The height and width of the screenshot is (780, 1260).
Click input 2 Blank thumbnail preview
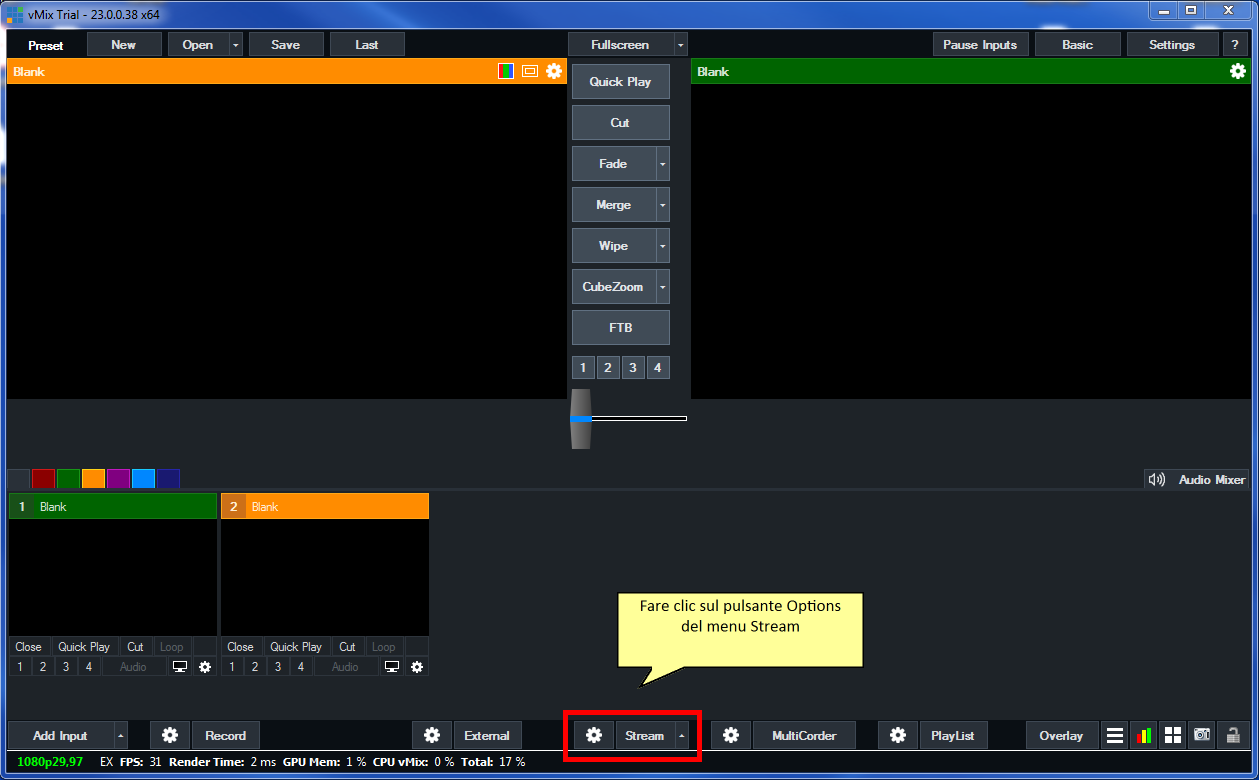(x=325, y=577)
